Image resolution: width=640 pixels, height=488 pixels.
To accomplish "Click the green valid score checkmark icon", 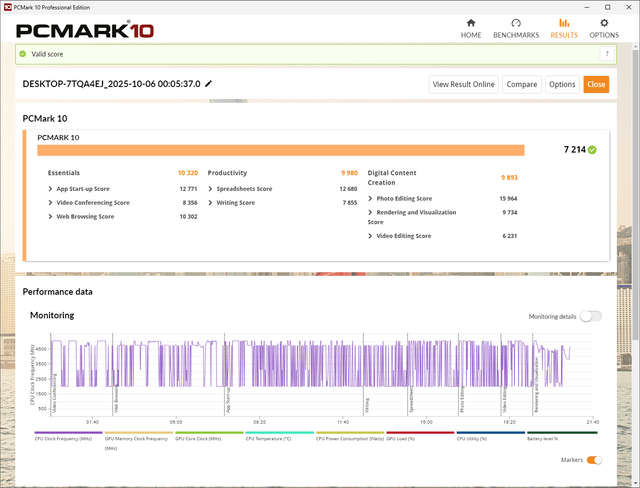I will point(23,54).
